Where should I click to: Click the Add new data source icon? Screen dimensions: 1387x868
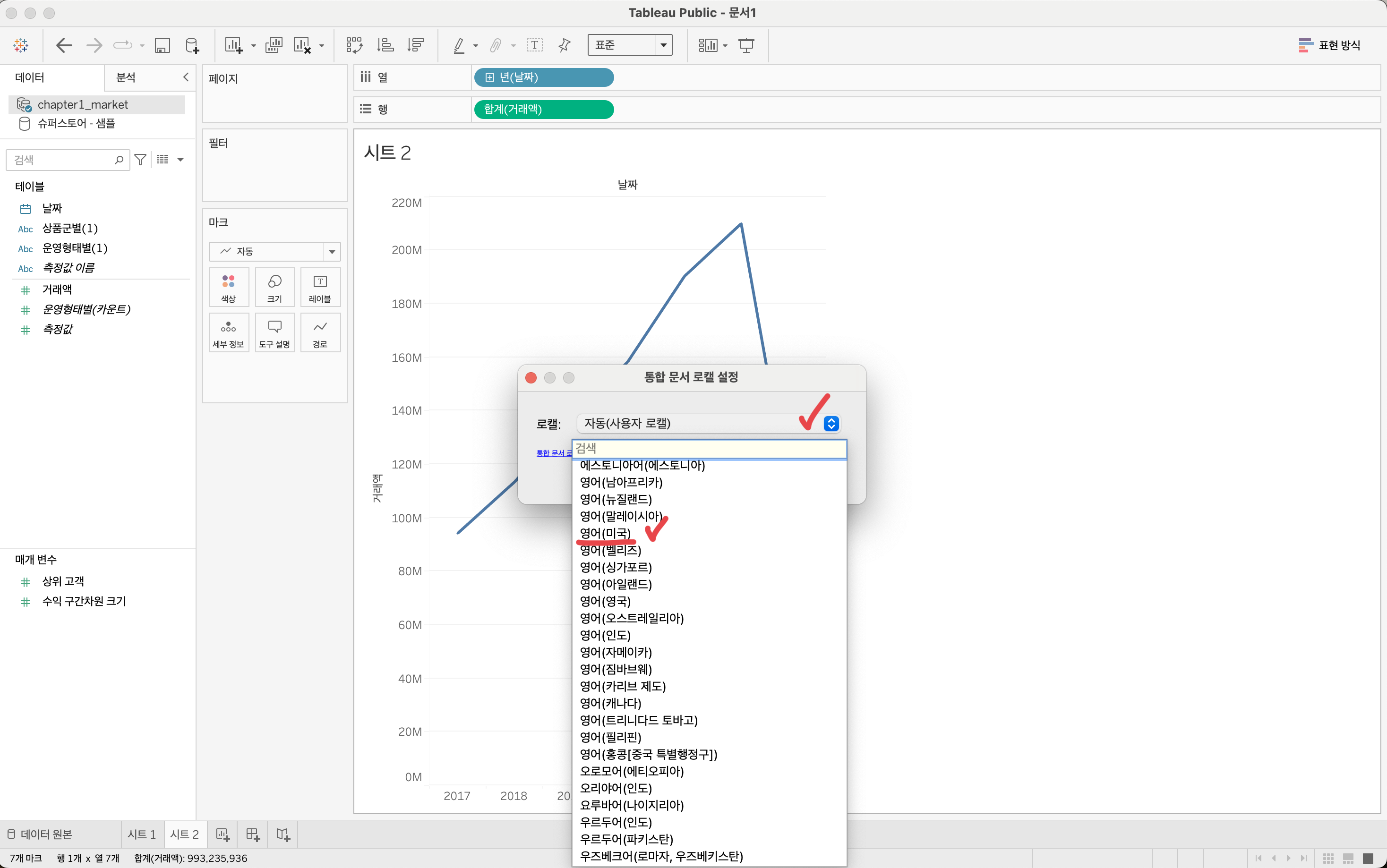[x=192, y=45]
